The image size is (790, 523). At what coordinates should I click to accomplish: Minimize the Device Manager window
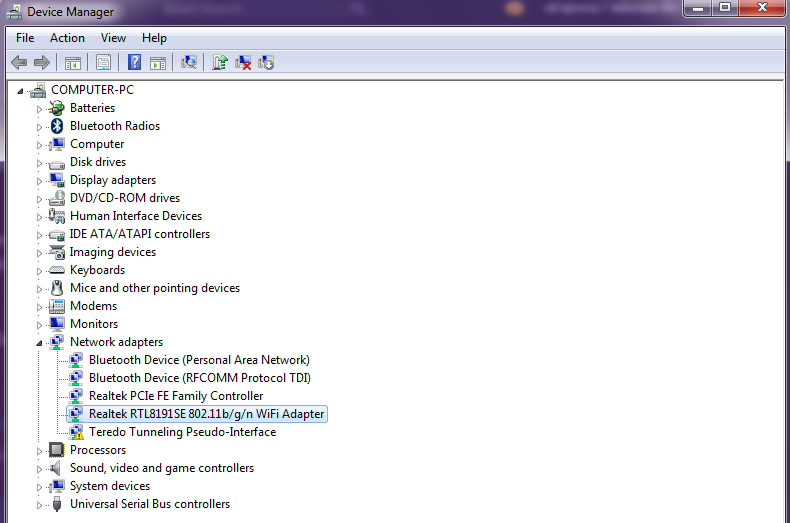pos(698,8)
